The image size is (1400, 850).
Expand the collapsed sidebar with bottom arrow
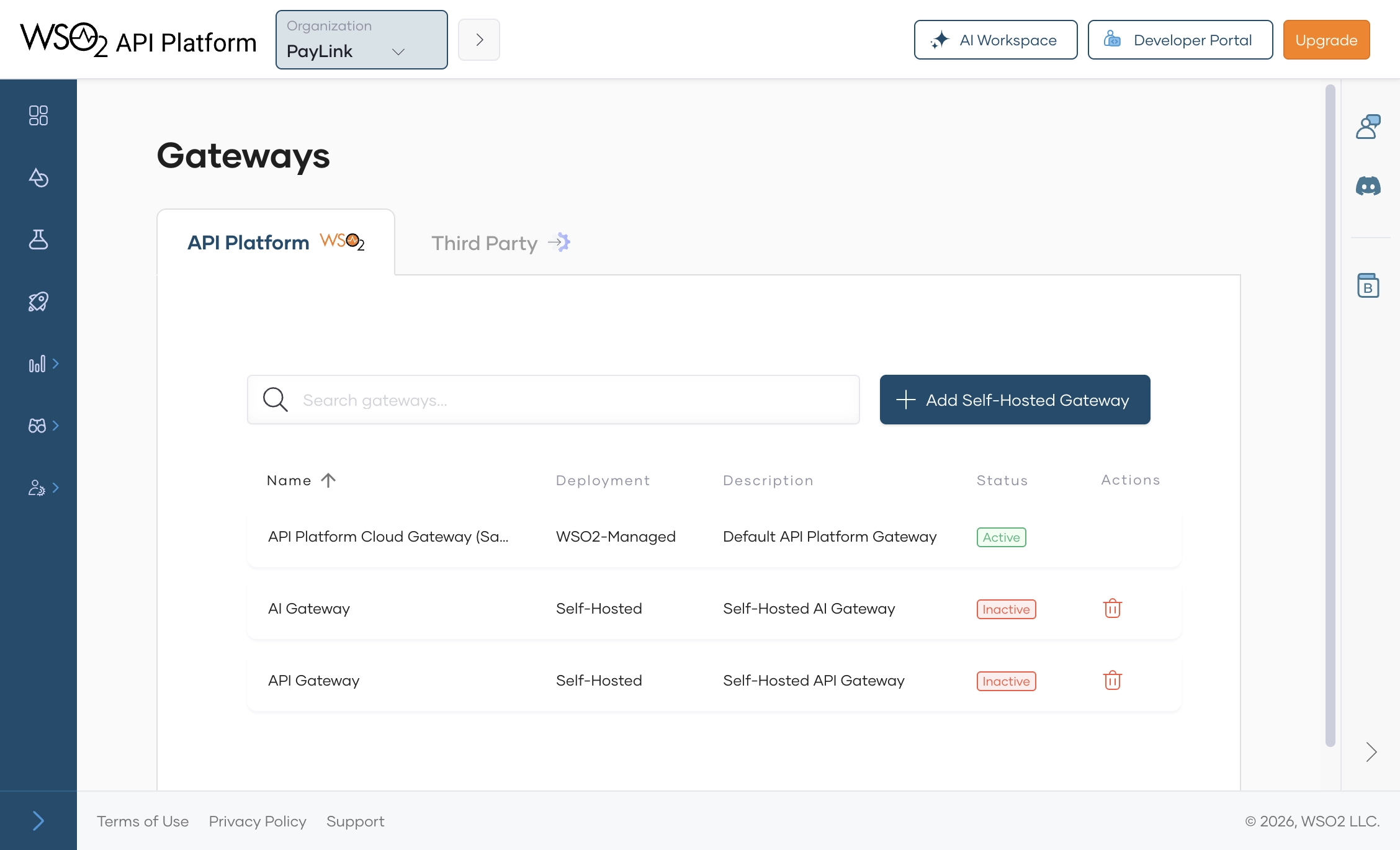click(x=38, y=820)
